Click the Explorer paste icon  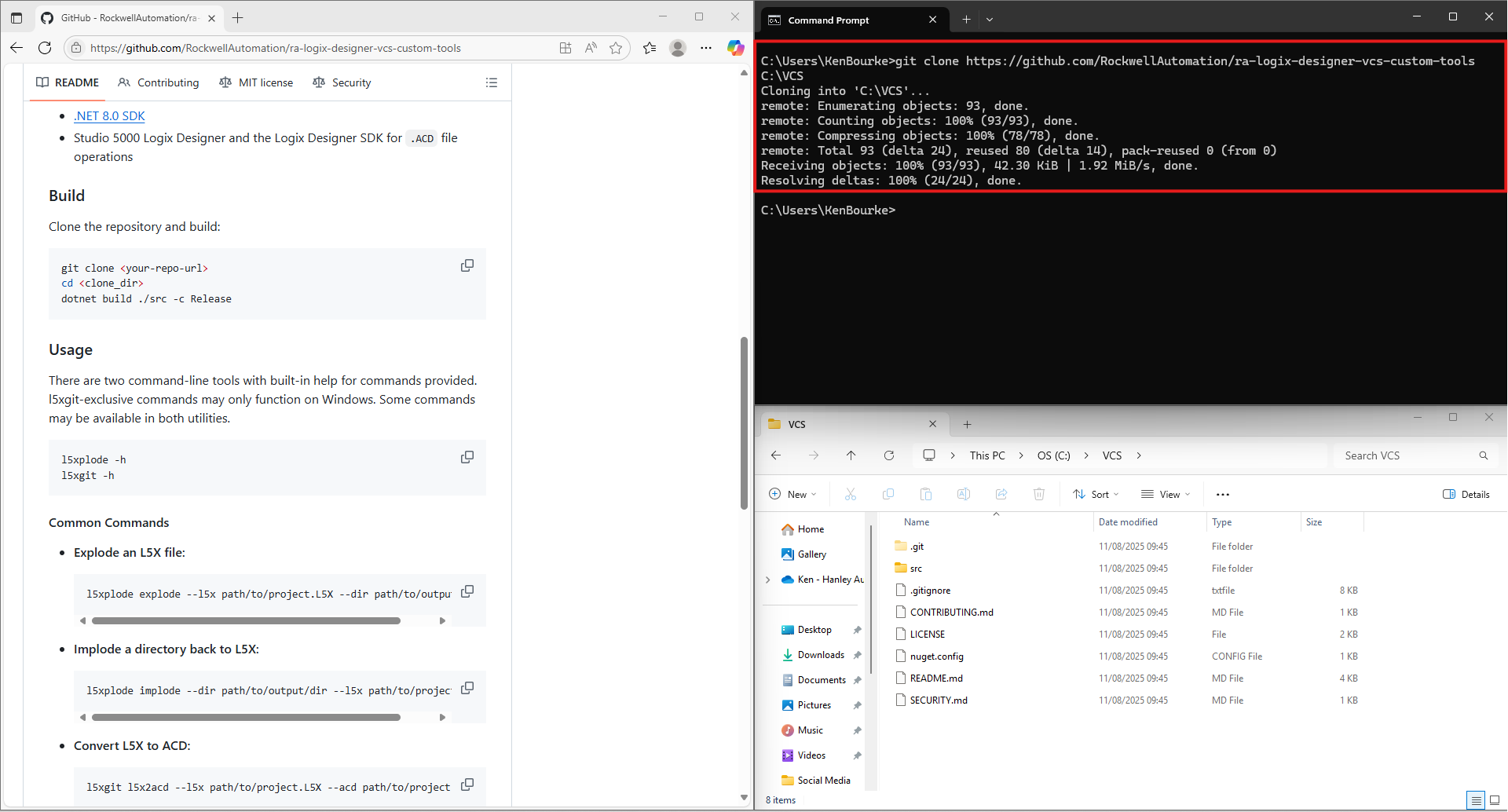926,494
